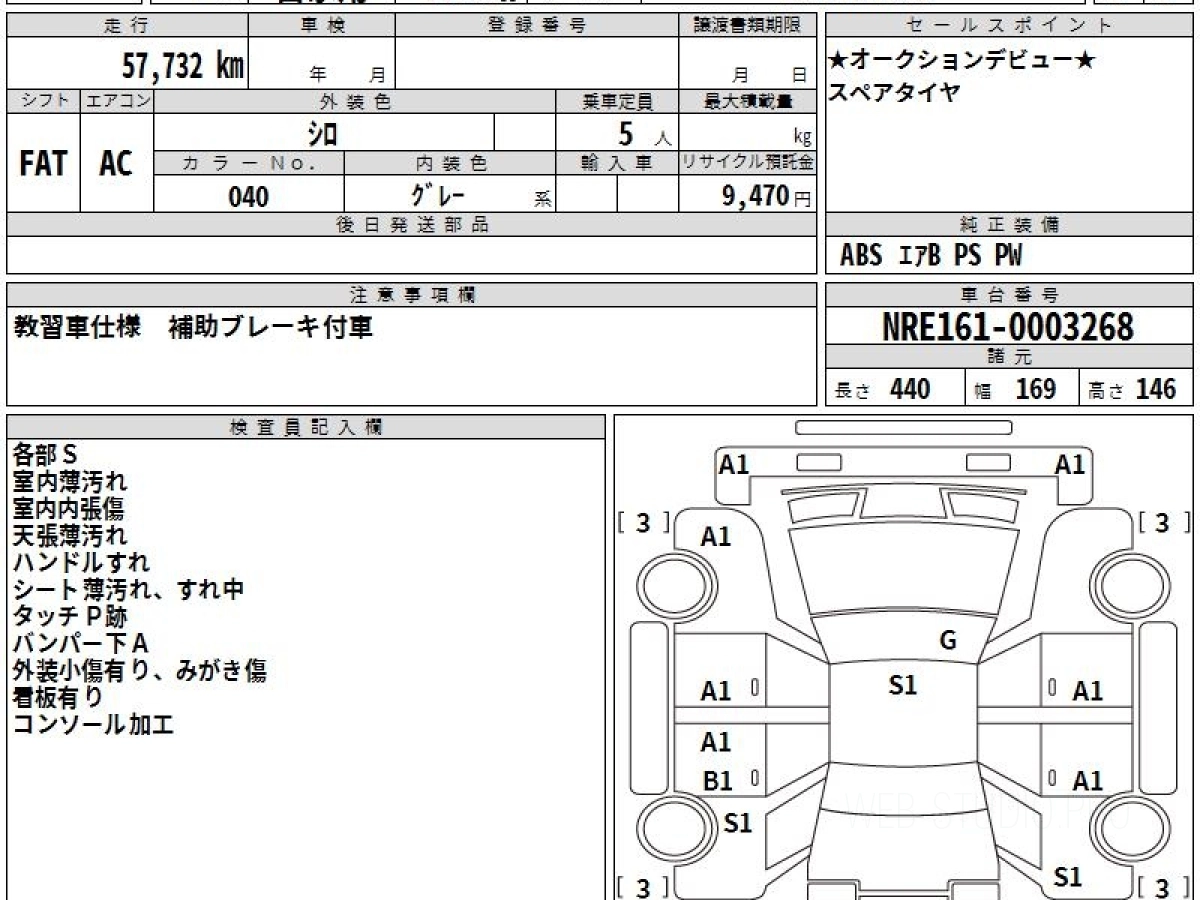
Task: Click the ★オークションデビュー★ sales point
Action: [962, 61]
